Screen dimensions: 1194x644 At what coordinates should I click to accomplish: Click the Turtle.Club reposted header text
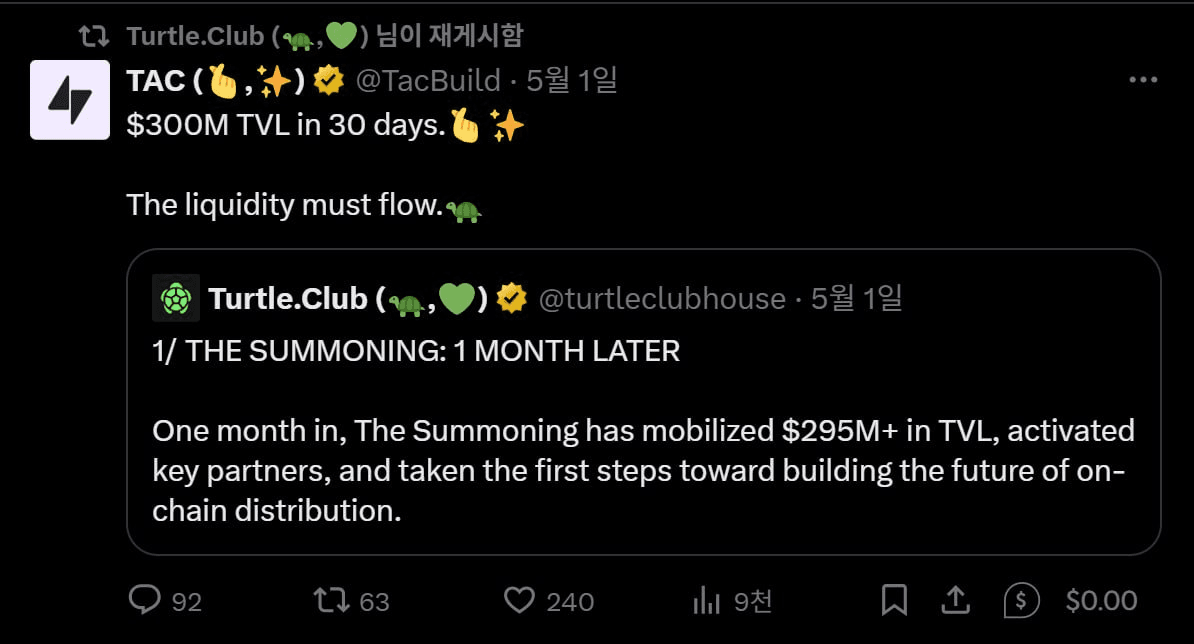point(324,36)
